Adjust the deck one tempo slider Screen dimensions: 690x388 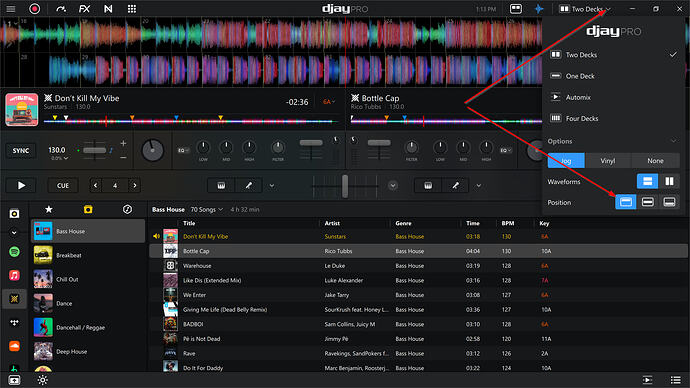coord(94,150)
